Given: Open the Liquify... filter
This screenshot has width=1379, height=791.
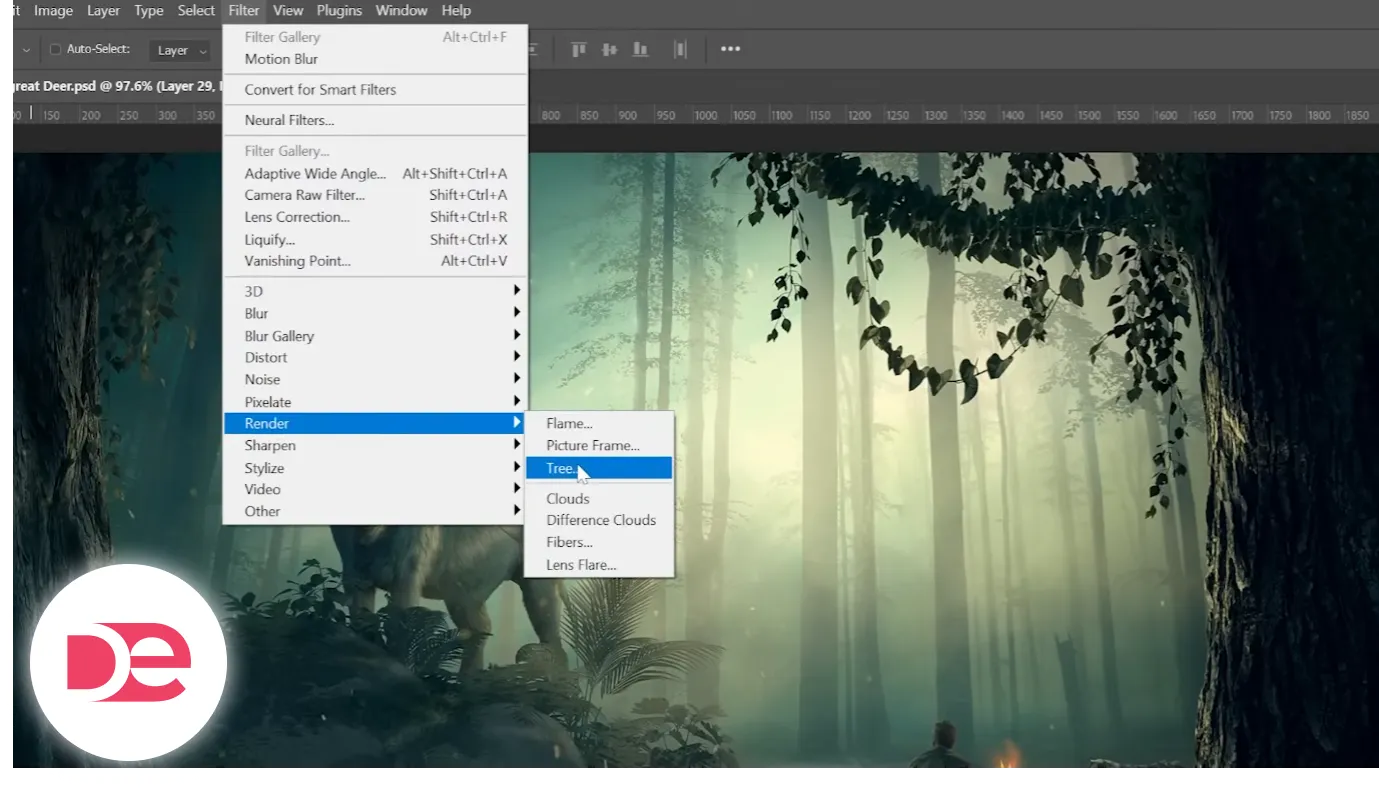Looking at the screenshot, I should 375,240.
